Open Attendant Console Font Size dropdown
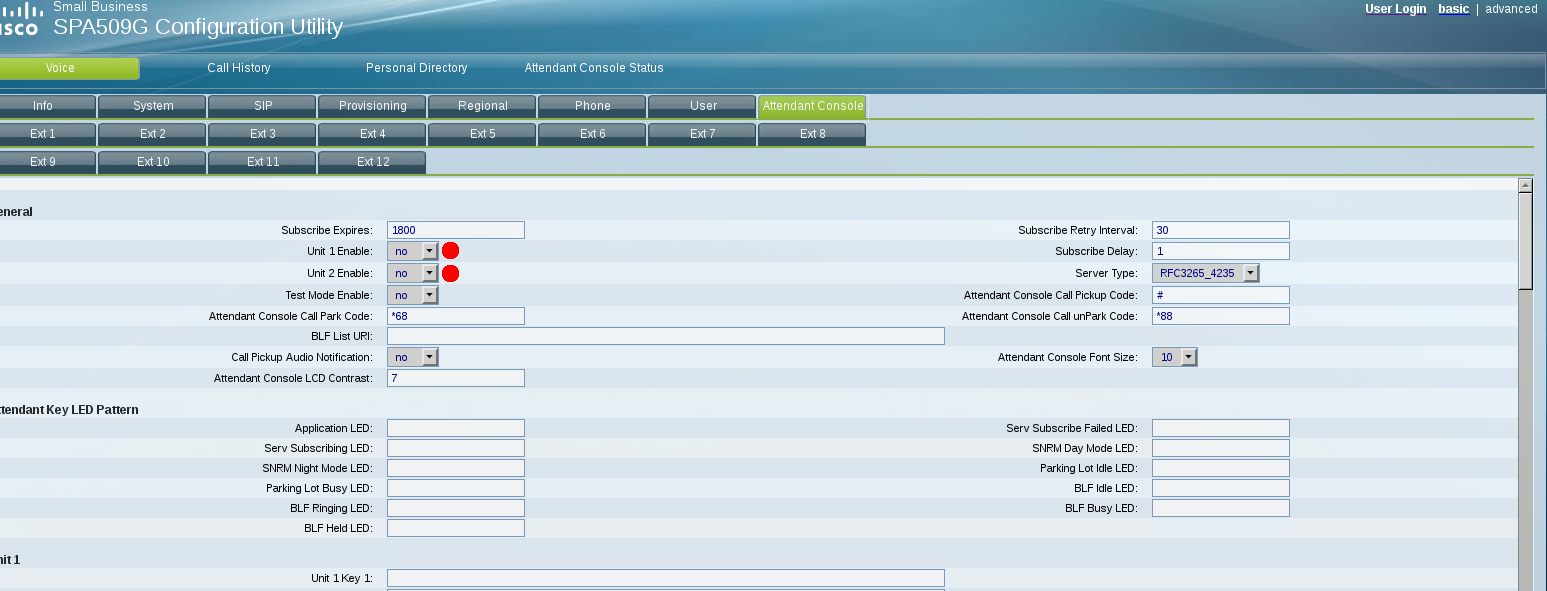 pyautogui.click(x=1174, y=357)
